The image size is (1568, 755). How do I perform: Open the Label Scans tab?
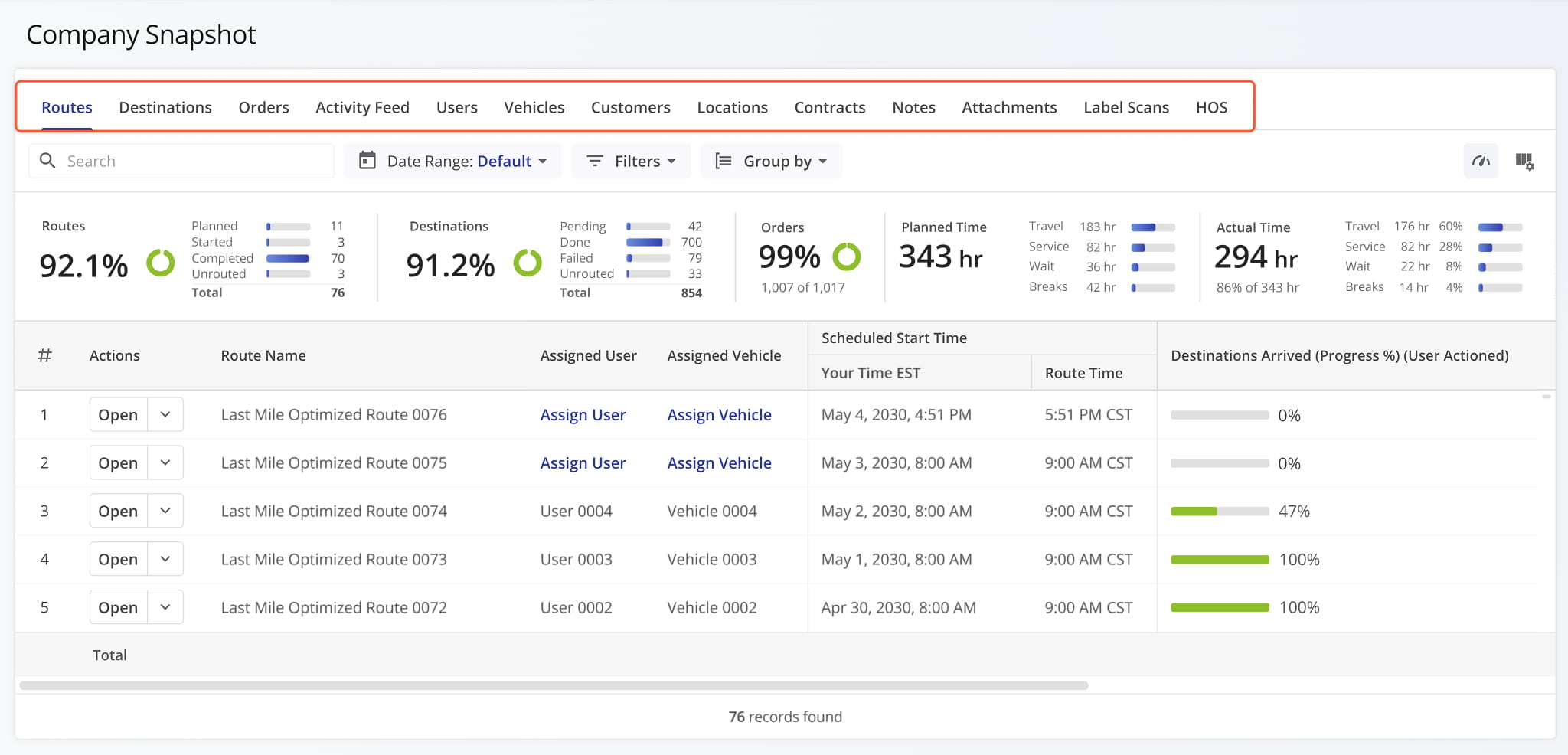pos(1125,107)
